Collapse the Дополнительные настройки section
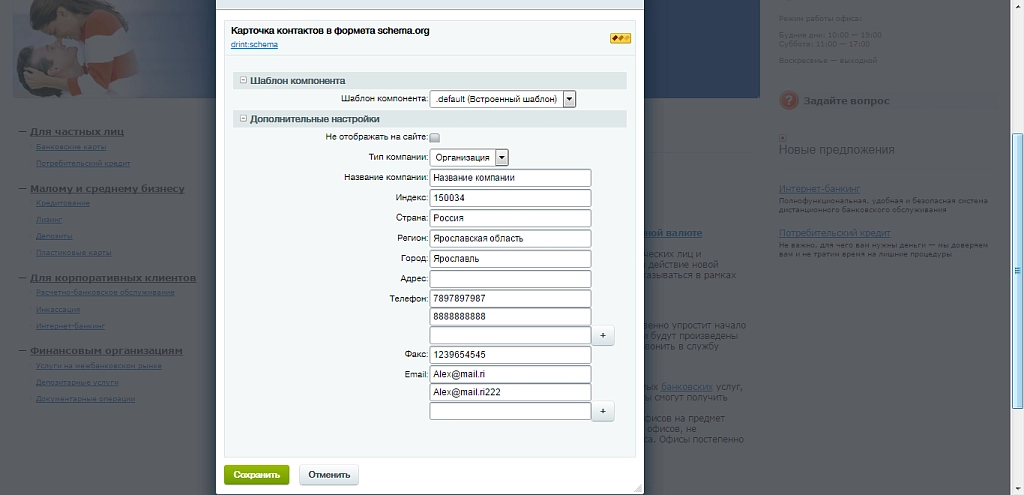 coord(243,119)
